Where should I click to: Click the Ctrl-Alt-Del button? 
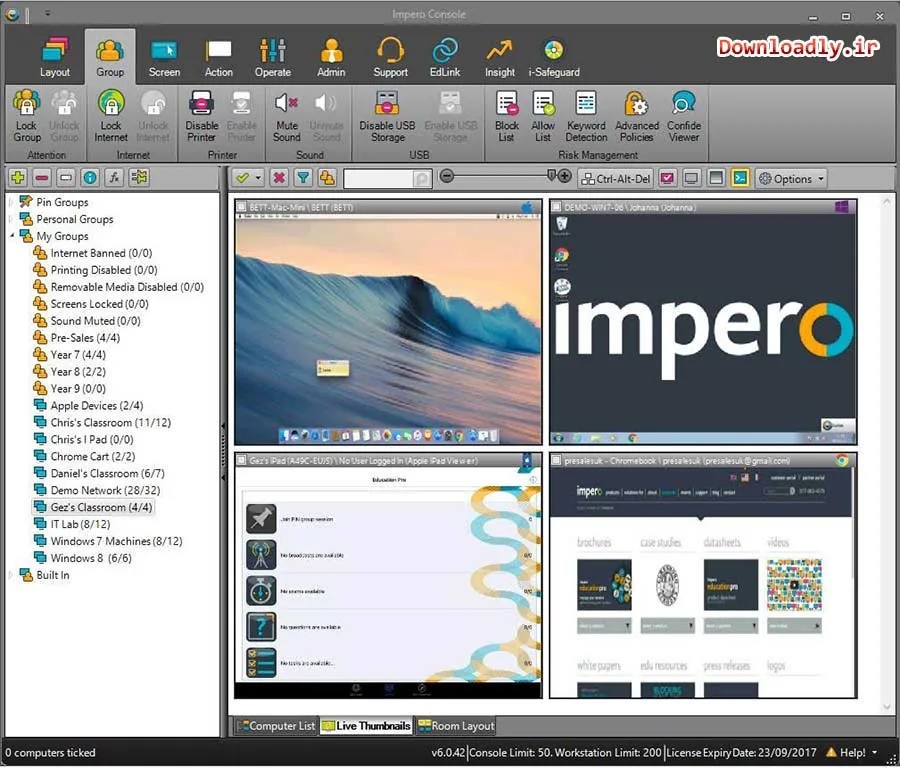pyautogui.click(x=616, y=179)
